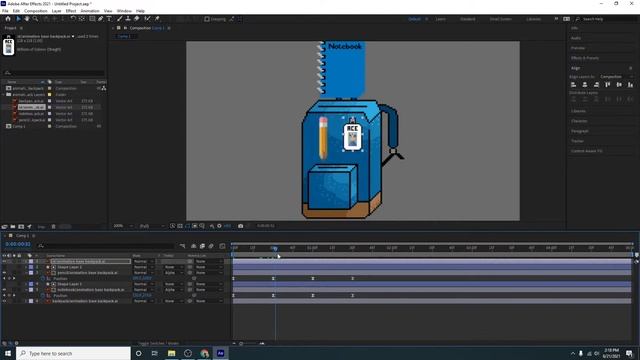This screenshot has width=640, height=360.
Task: Toggle notebook layer Position stopwatch
Action: (x=43, y=296)
